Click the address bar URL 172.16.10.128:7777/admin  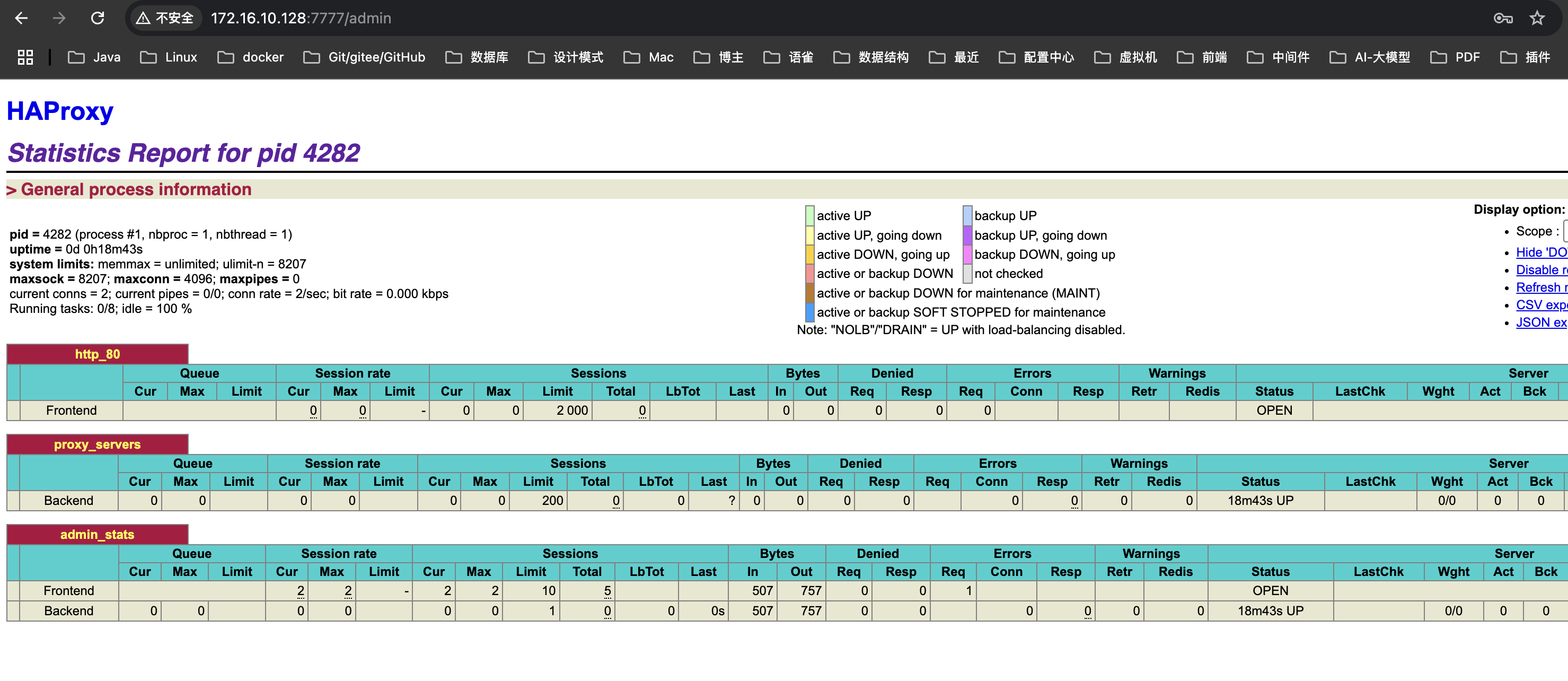point(301,18)
